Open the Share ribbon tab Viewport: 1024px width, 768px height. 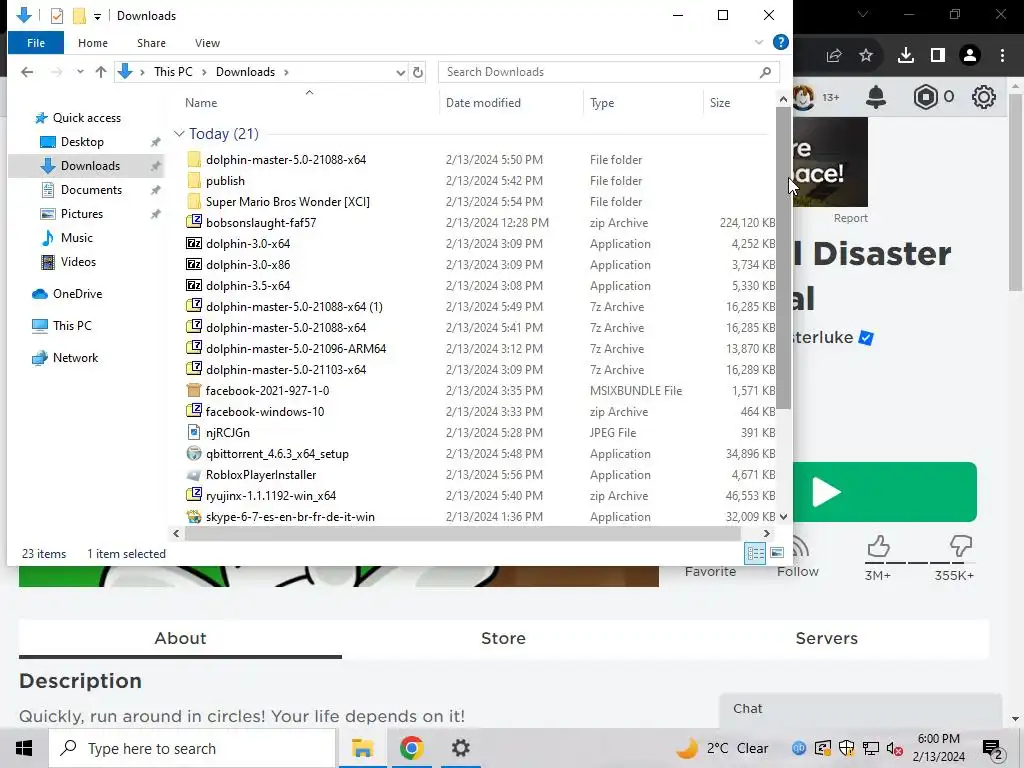click(151, 43)
